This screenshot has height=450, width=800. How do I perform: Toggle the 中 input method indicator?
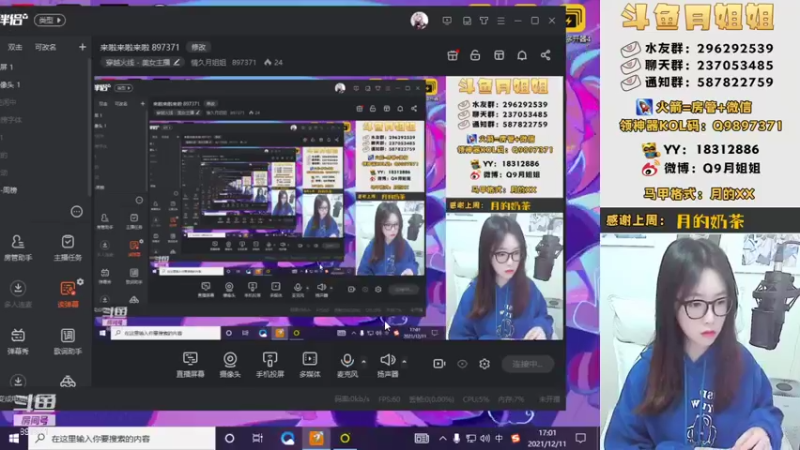click(499, 438)
